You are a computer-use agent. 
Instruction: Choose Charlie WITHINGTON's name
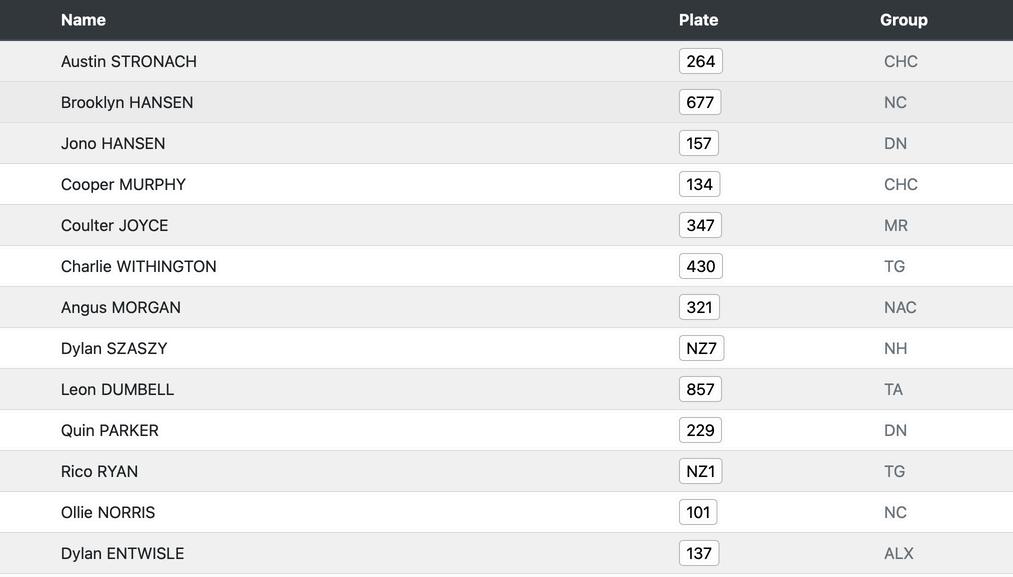click(x=139, y=266)
